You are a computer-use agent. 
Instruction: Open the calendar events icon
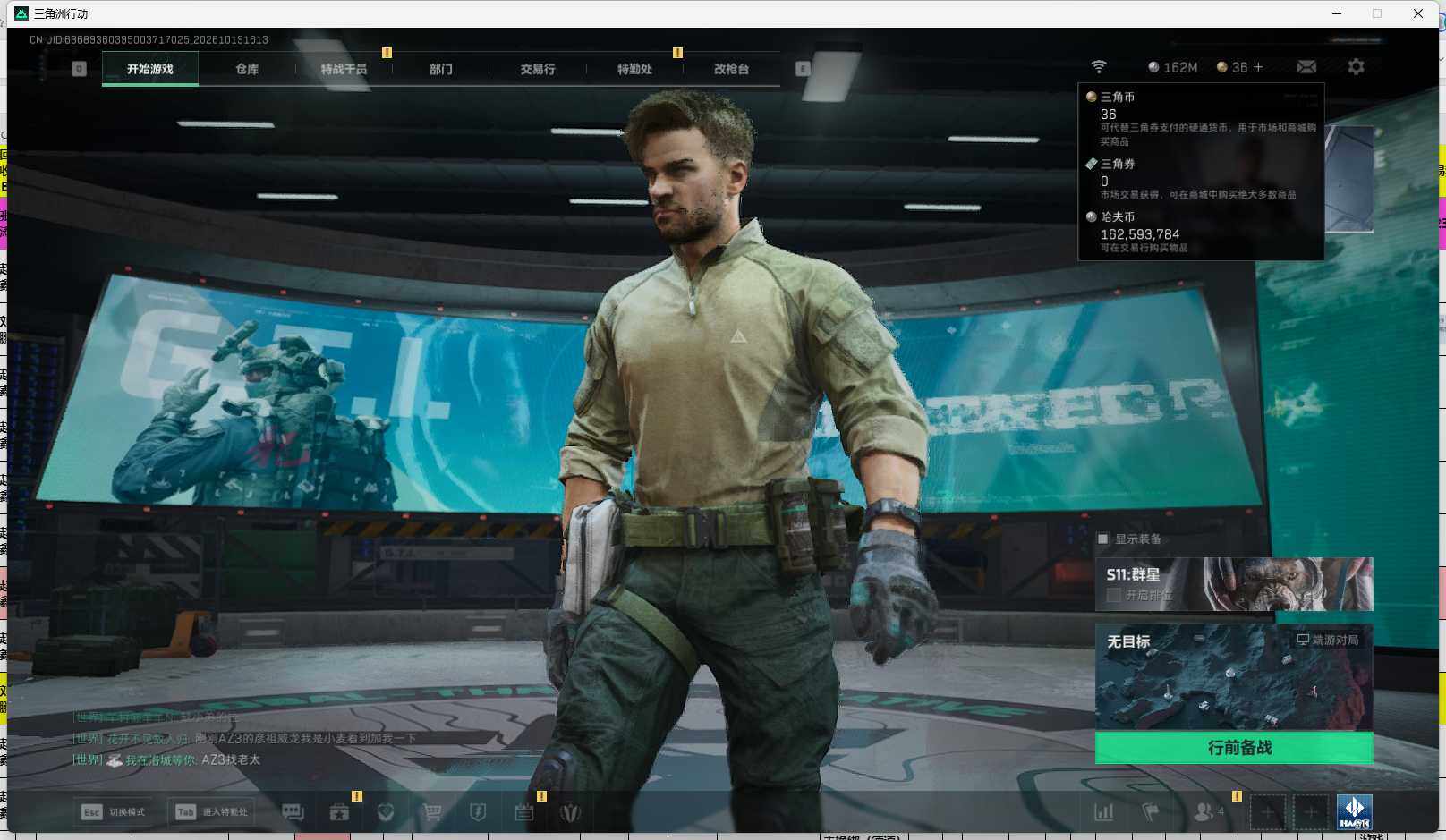point(524,812)
